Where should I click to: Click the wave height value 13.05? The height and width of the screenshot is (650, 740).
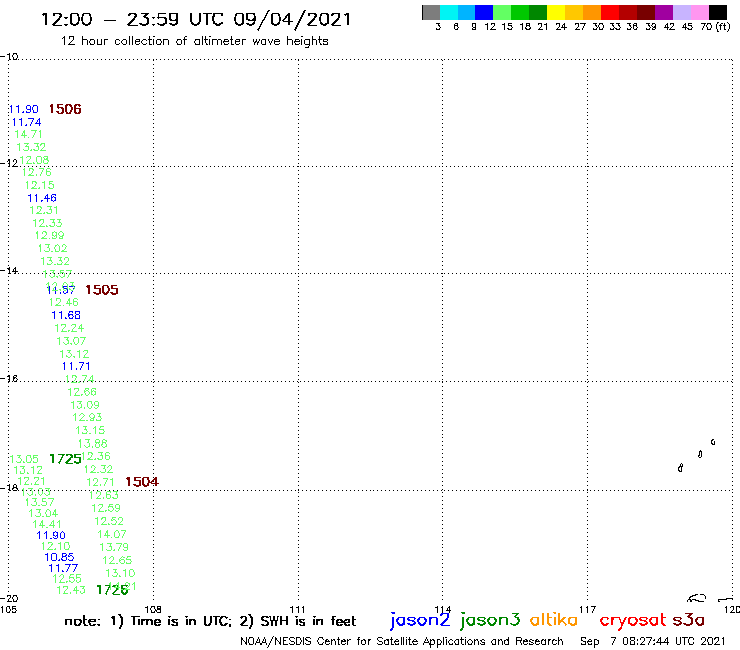[x=24, y=459]
